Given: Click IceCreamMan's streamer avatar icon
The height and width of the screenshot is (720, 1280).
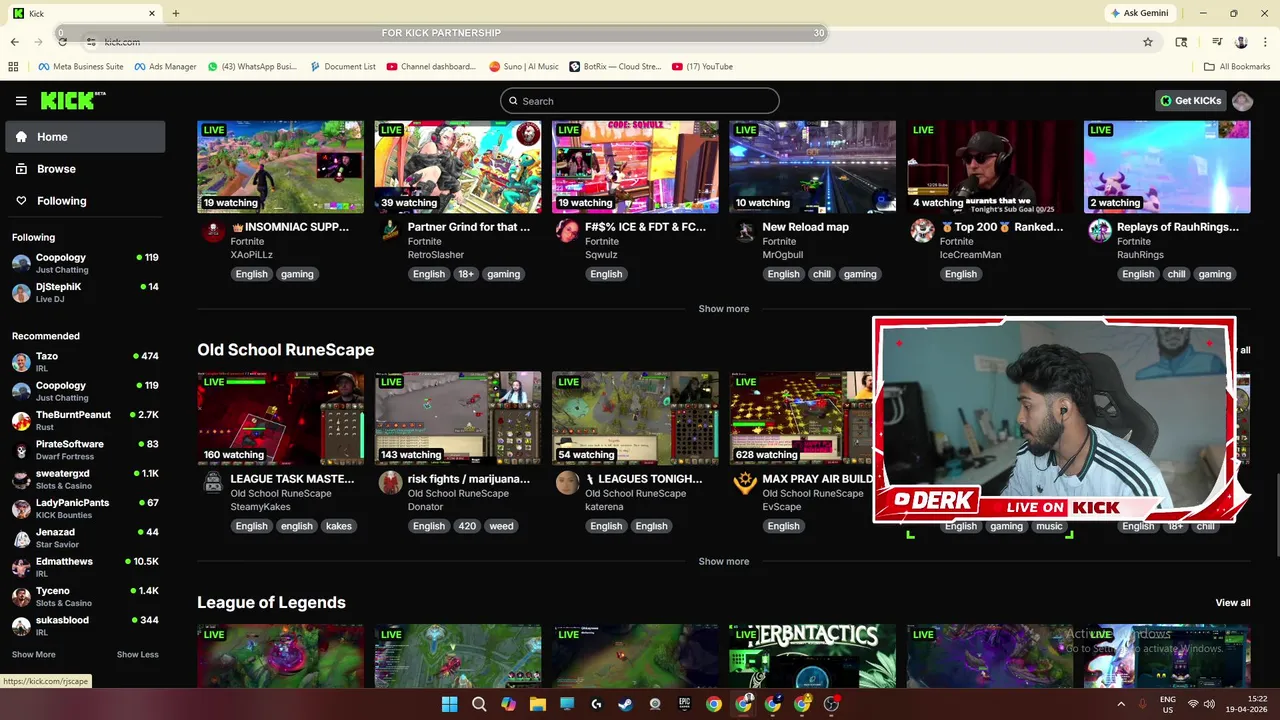Looking at the screenshot, I should tap(923, 231).
